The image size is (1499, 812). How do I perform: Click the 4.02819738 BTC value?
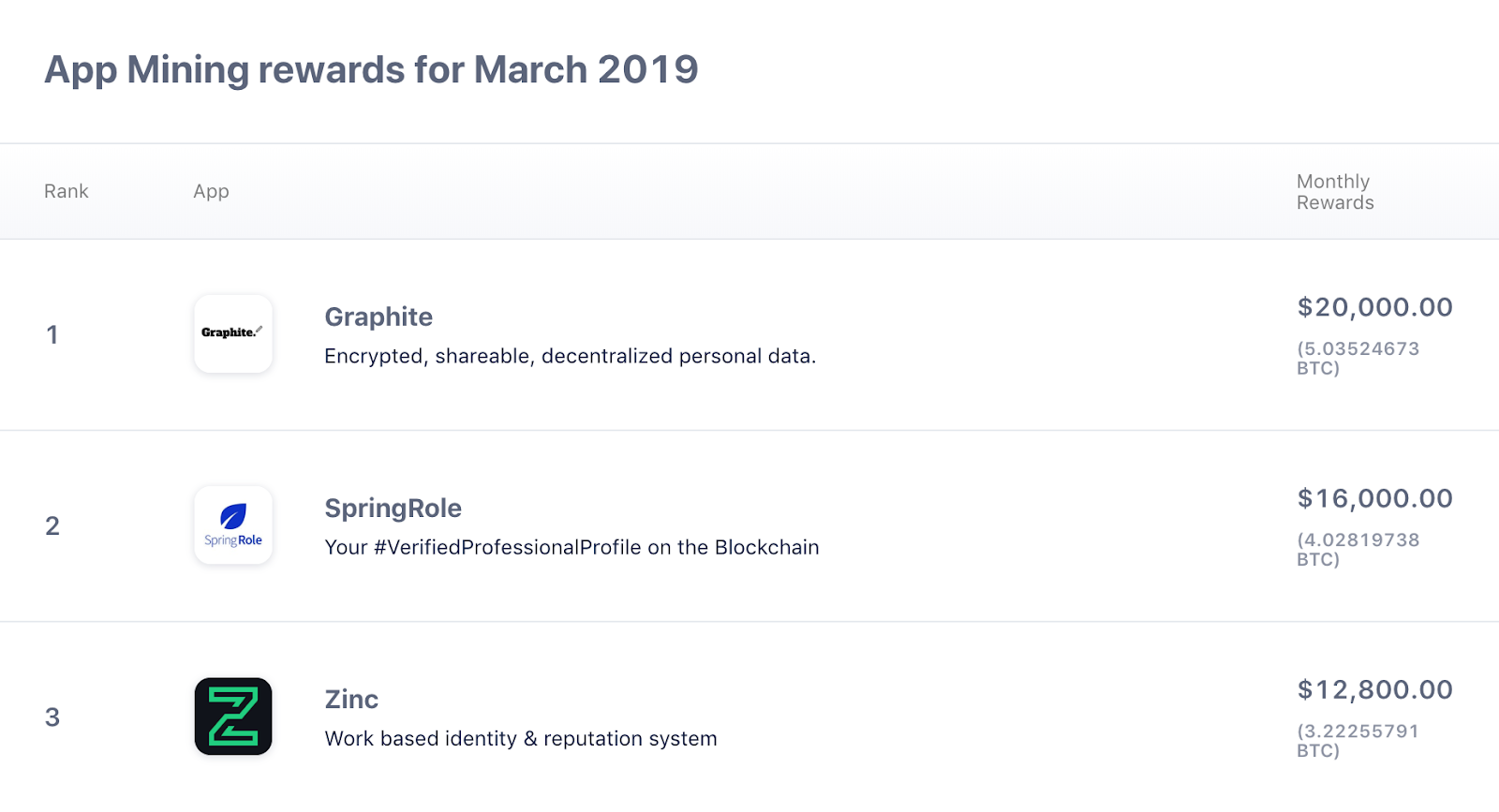pos(1358,549)
